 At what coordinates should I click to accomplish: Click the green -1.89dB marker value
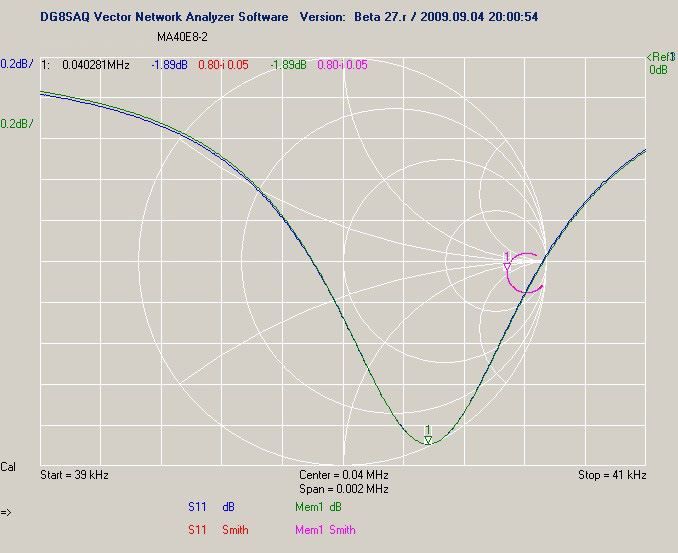point(288,65)
